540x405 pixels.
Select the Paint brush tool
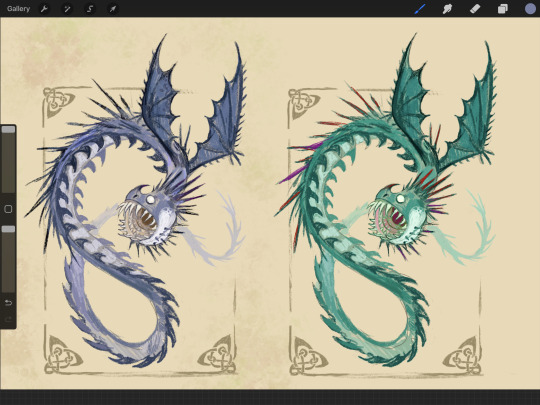(419, 9)
